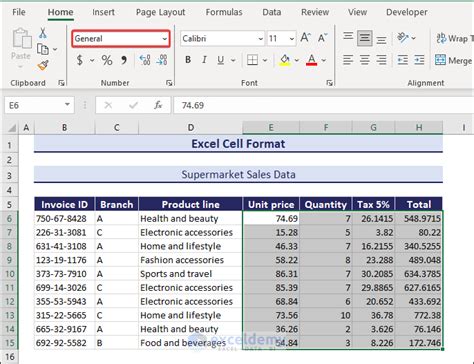Screen dimensions: 474x364
Task: Select row 6 header
Action: pyautogui.click(x=9, y=218)
